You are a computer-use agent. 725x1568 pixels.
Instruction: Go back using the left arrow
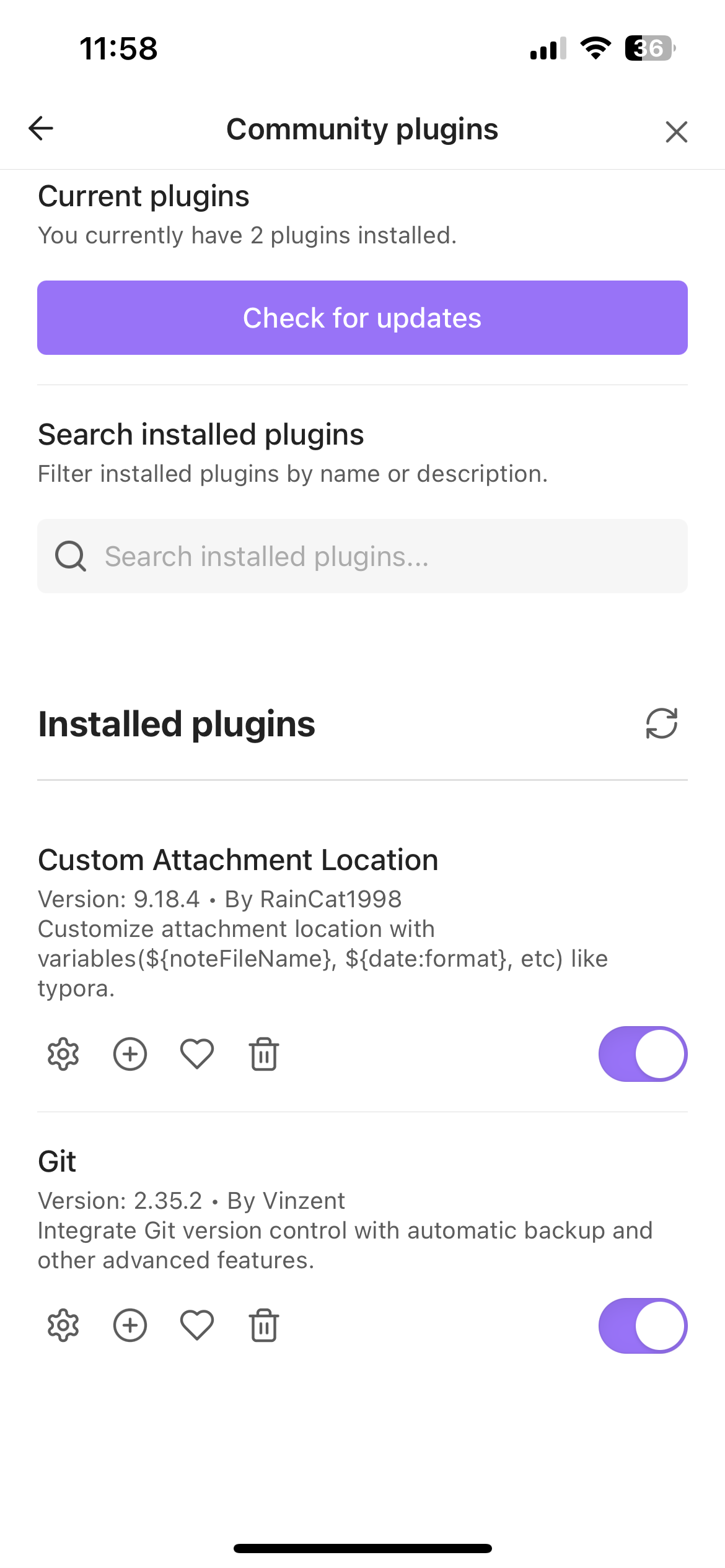click(41, 129)
